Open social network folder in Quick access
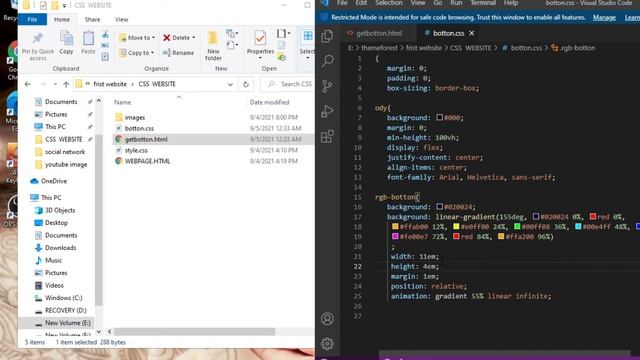This screenshot has width=640, height=360. [64, 152]
